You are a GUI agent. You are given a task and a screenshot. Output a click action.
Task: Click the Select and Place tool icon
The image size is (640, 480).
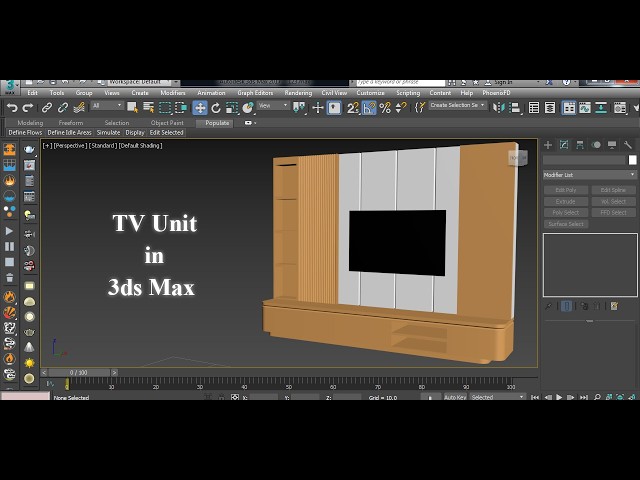click(x=248, y=108)
